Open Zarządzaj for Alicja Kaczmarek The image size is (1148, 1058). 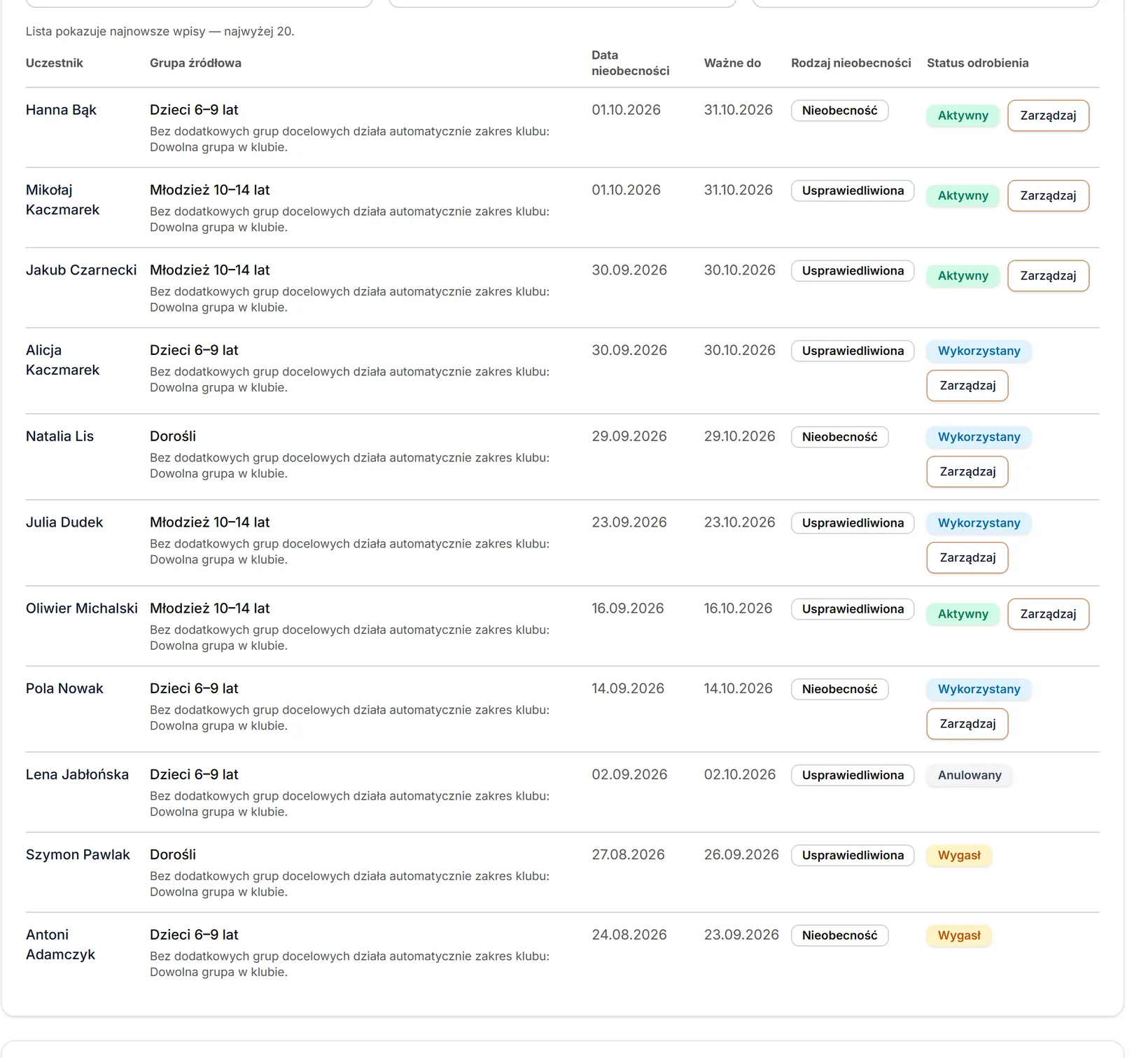[x=967, y=386]
